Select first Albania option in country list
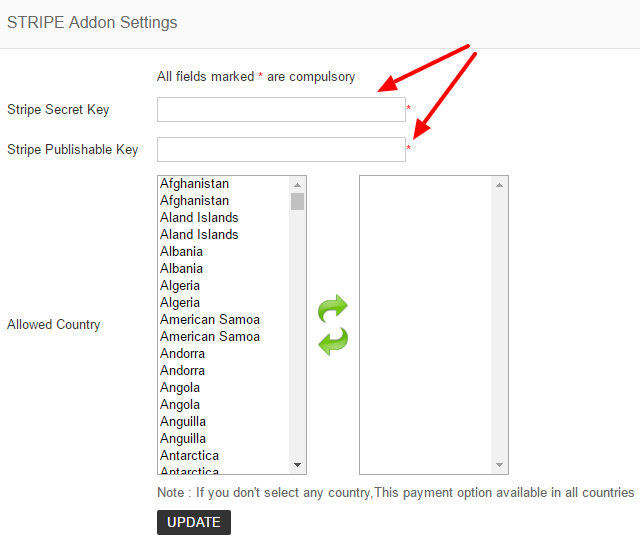The image size is (640, 543). 181,251
